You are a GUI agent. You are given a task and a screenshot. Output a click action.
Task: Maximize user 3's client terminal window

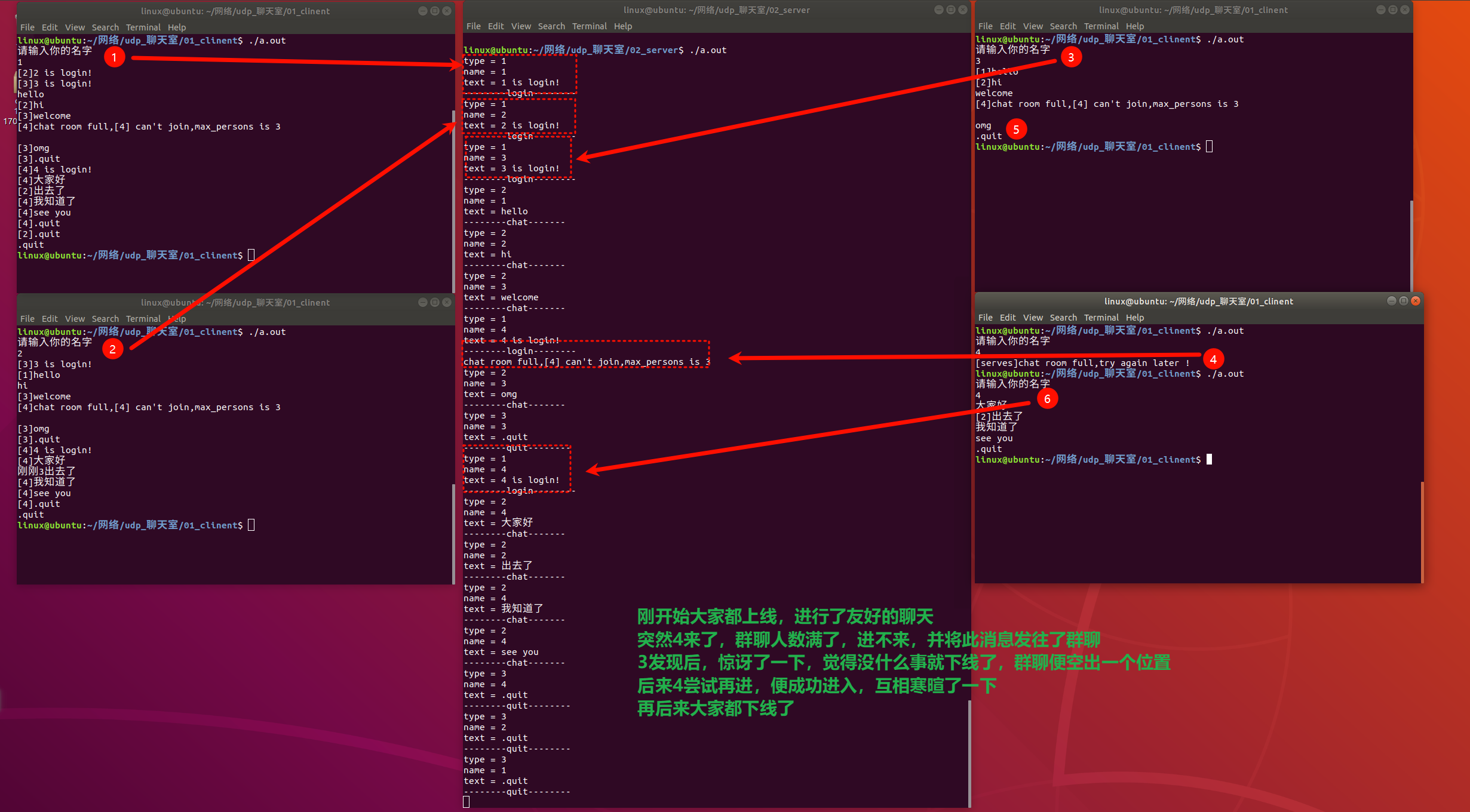tap(1392, 10)
